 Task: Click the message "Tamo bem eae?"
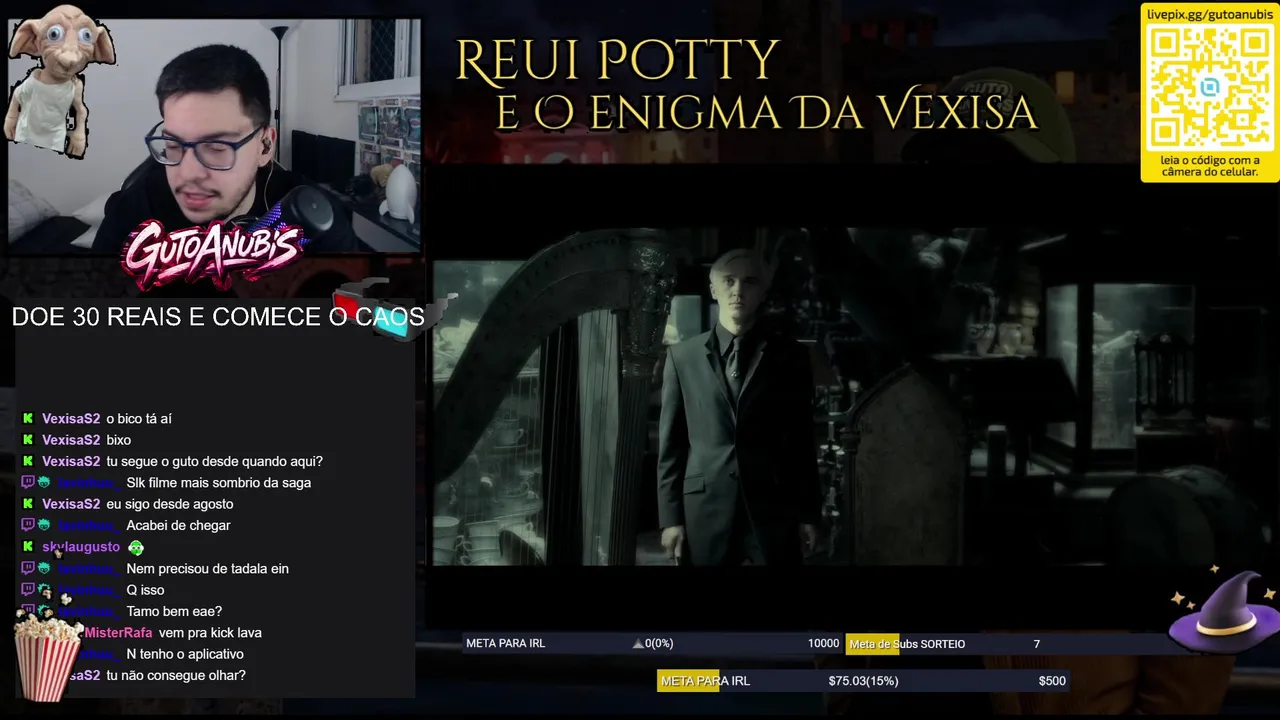tap(174, 611)
